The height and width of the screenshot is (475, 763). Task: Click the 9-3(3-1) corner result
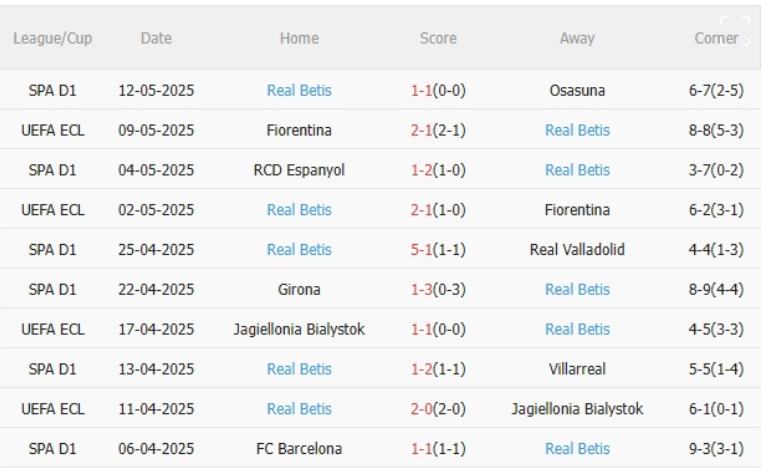[713, 448]
